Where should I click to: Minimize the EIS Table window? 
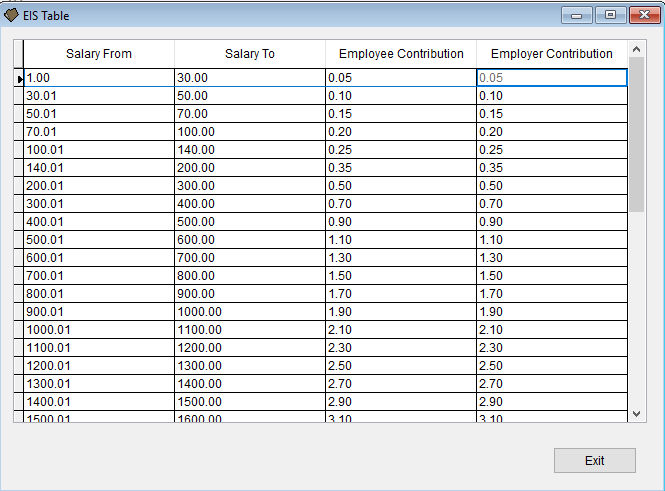(x=576, y=15)
